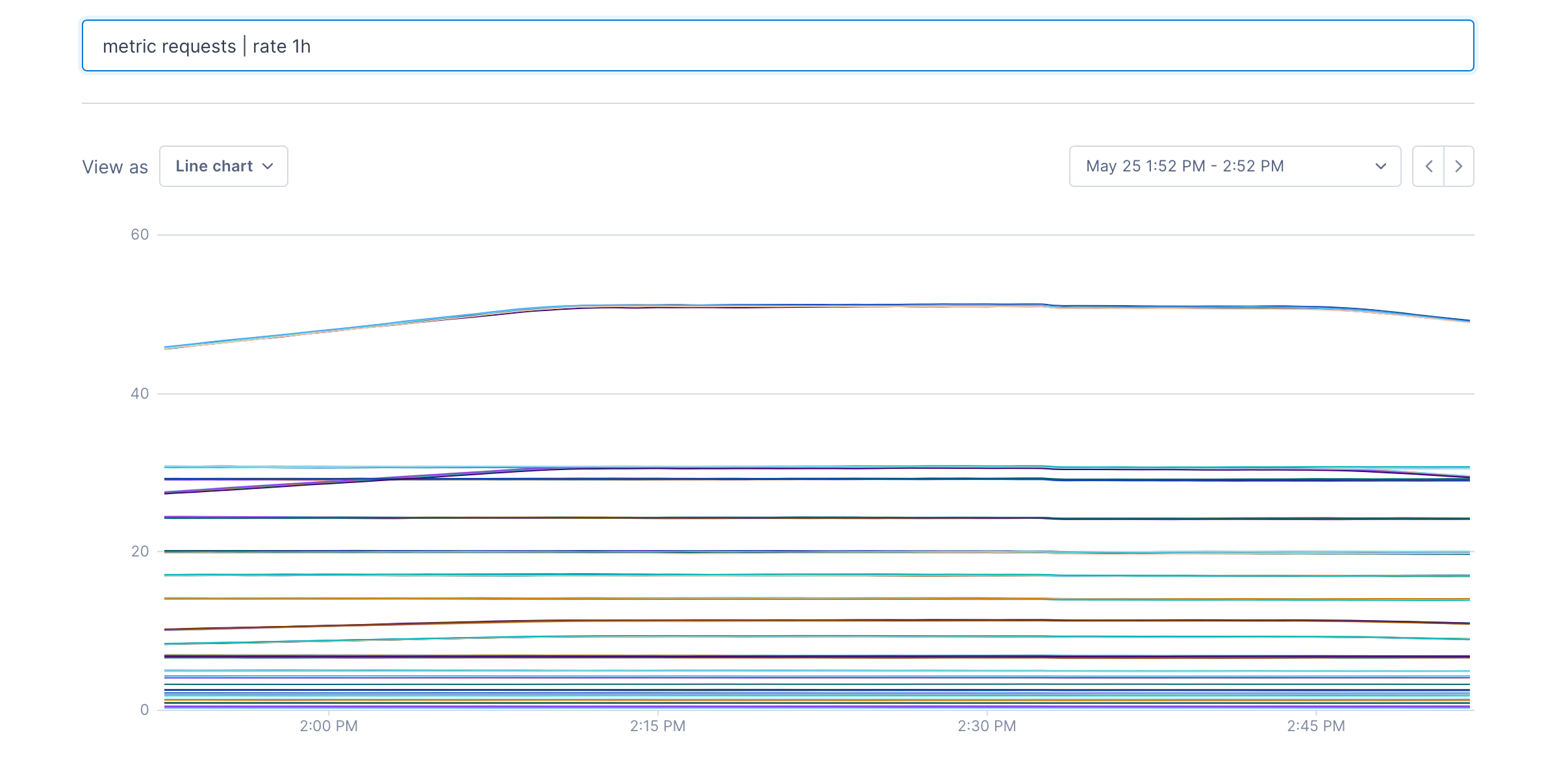1568x774 pixels.
Task: Click the 2:15 PM axis label
Action: 657,726
